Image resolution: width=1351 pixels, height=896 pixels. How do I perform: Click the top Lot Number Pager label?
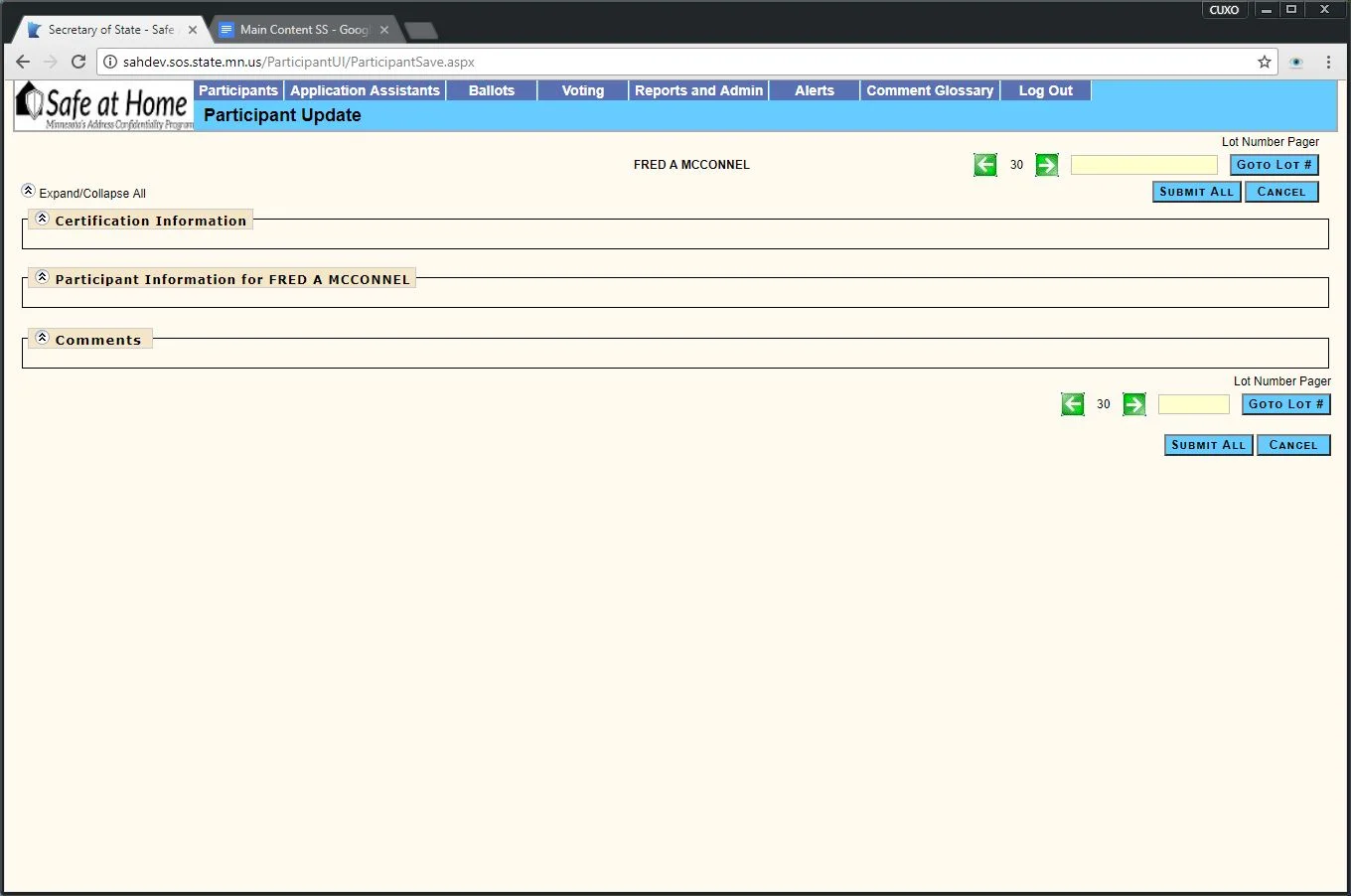[x=1271, y=142]
